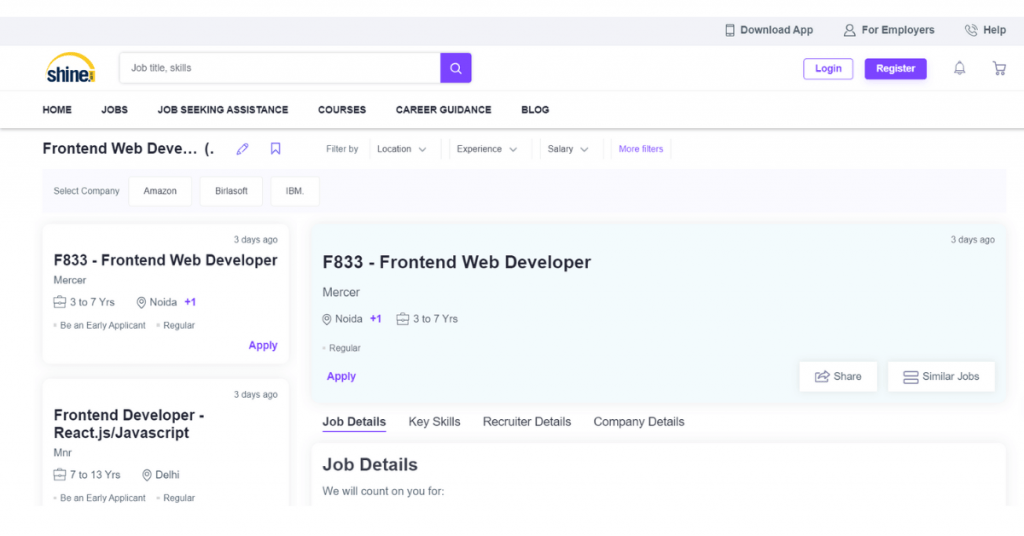Click the +1 locations link in the detail header
1024x536 pixels.
(376, 319)
